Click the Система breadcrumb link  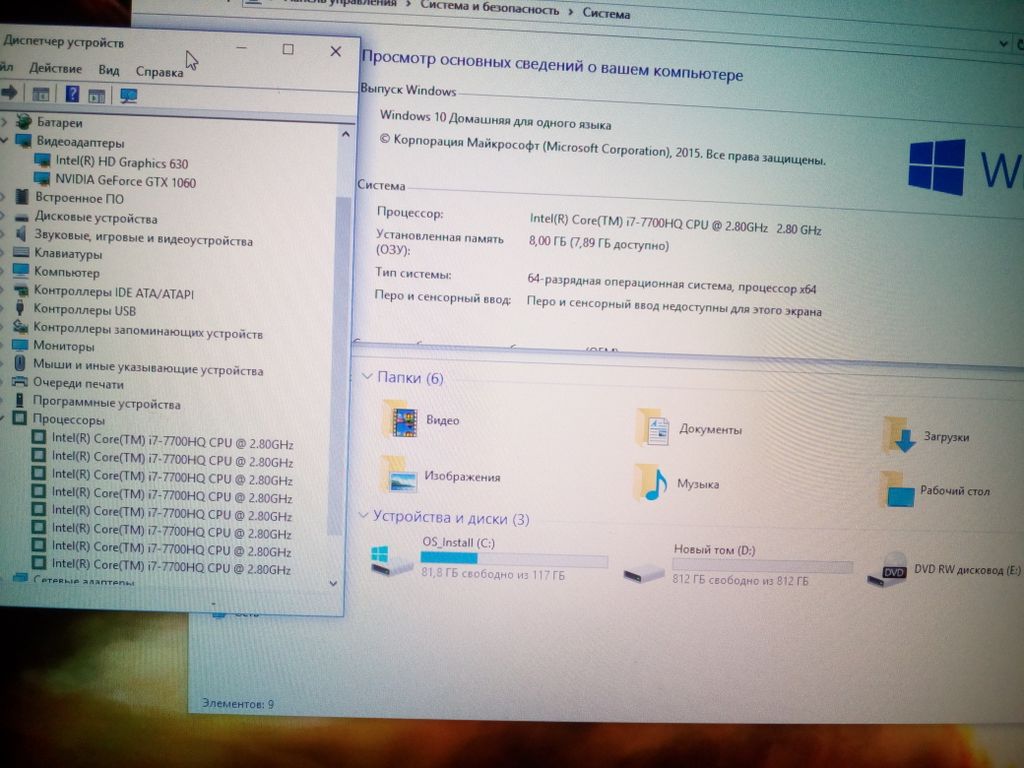point(607,13)
